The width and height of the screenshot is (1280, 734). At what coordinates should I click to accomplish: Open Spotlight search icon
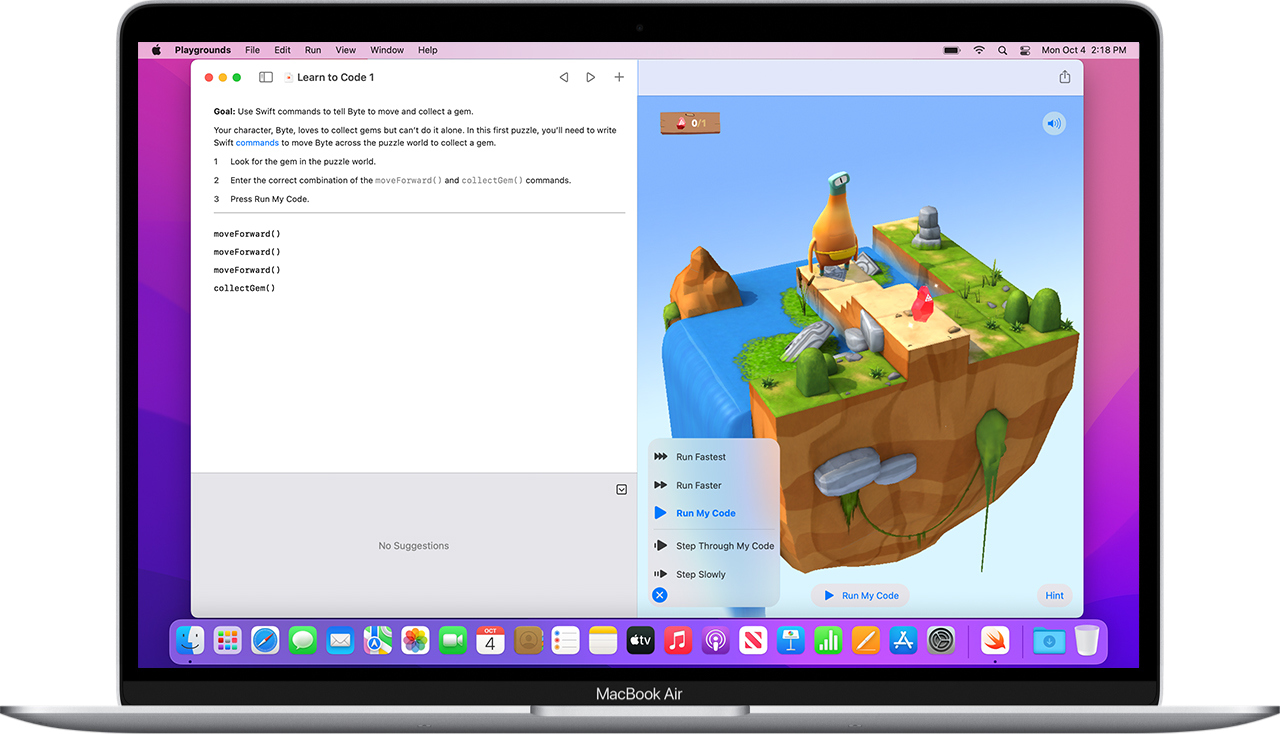pyautogui.click(x=1002, y=50)
